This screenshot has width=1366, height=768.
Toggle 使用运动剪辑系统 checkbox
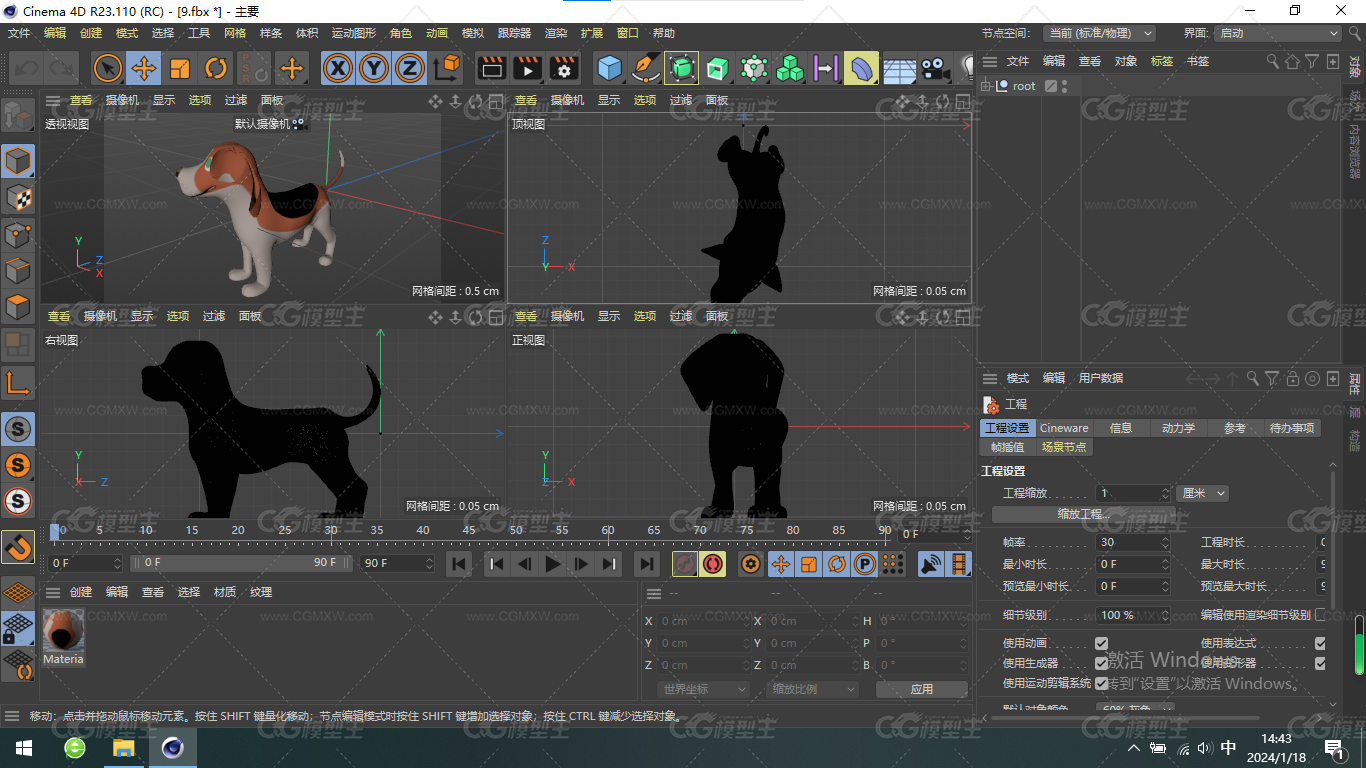click(x=1101, y=683)
